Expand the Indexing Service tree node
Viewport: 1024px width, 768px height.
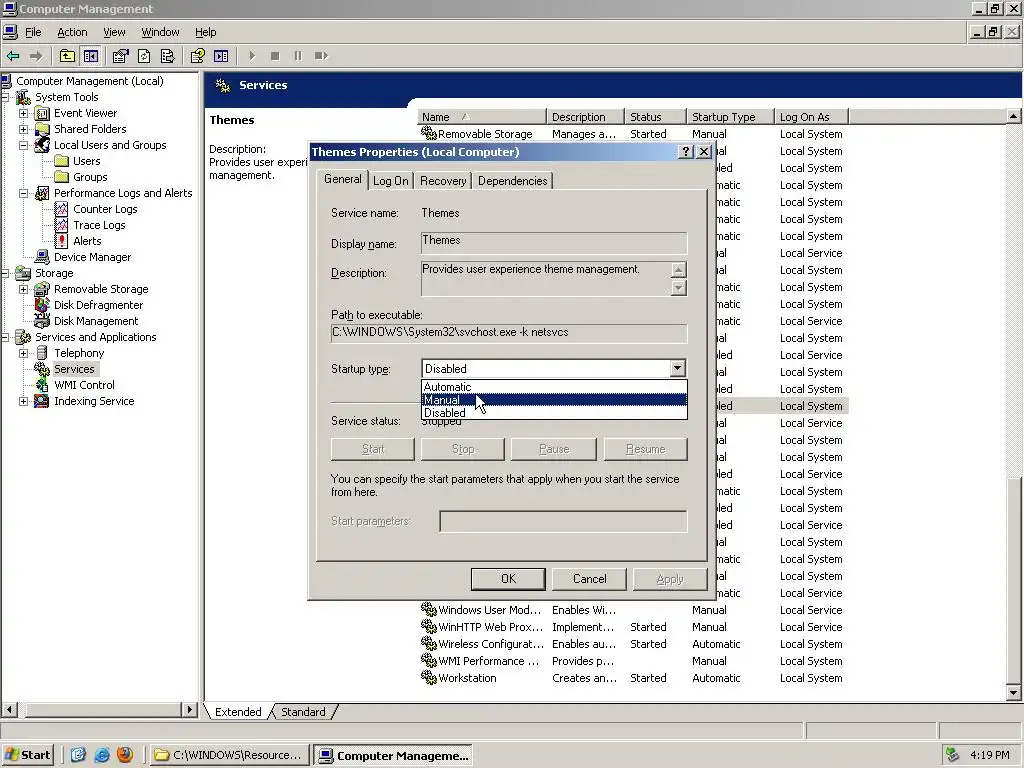click(x=24, y=401)
